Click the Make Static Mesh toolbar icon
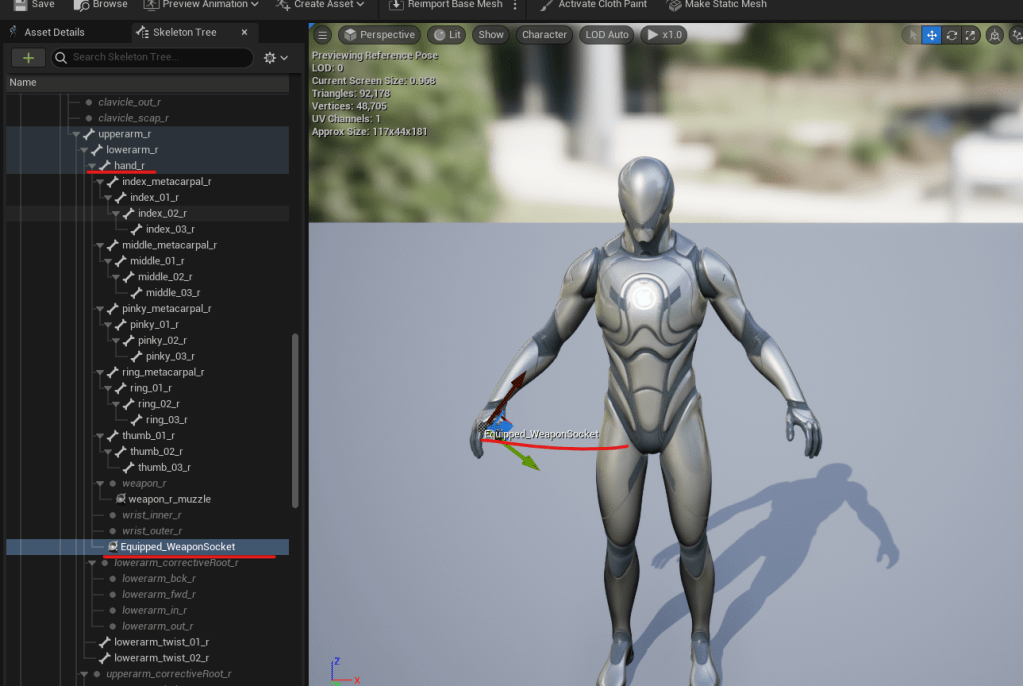 point(674,5)
